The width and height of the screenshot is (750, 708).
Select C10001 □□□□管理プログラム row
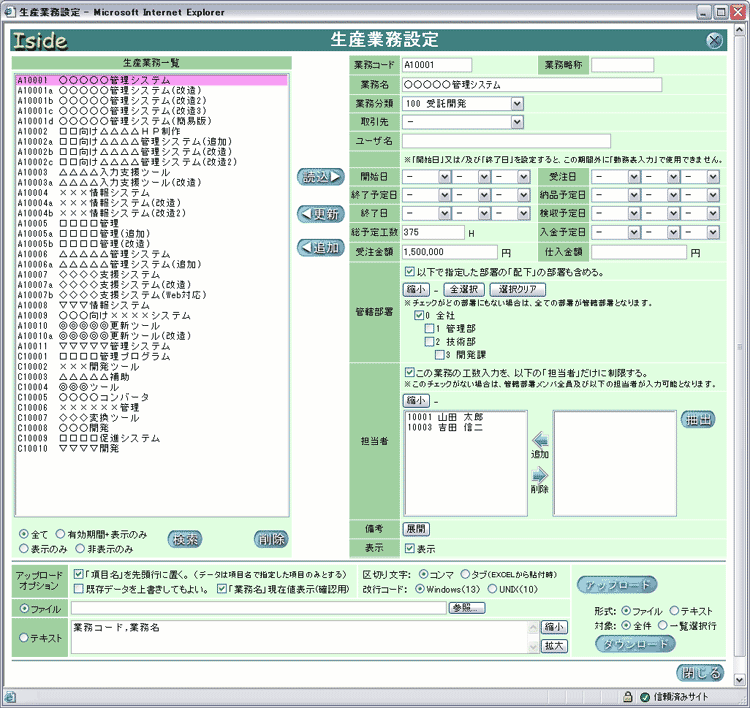coord(152,356)
